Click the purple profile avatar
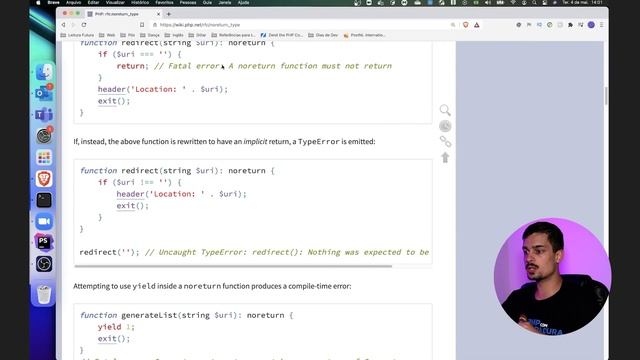 (591, 25)
